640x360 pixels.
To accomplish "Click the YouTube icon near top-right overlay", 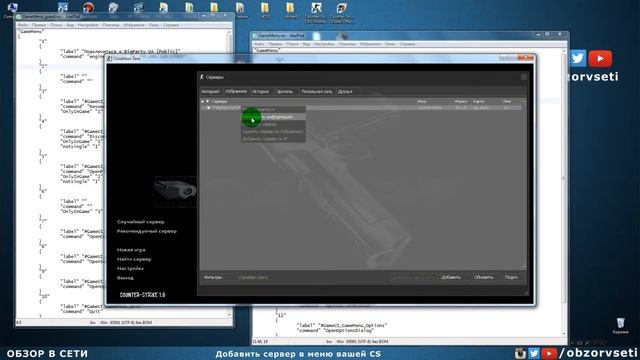I will (x=600, y=59).
